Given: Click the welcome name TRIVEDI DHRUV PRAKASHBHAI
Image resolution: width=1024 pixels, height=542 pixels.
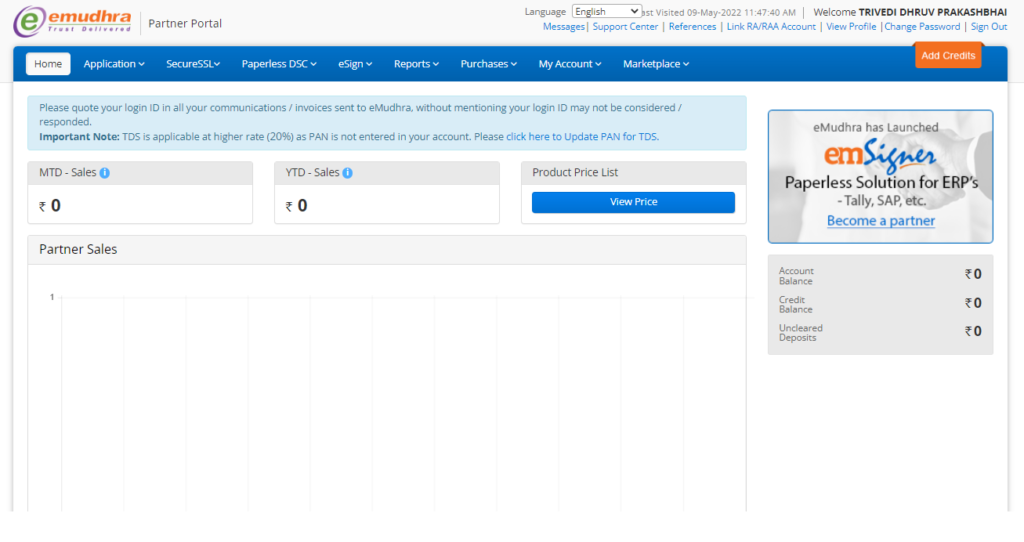Looking at the screenshot, I should click(933, 12).
